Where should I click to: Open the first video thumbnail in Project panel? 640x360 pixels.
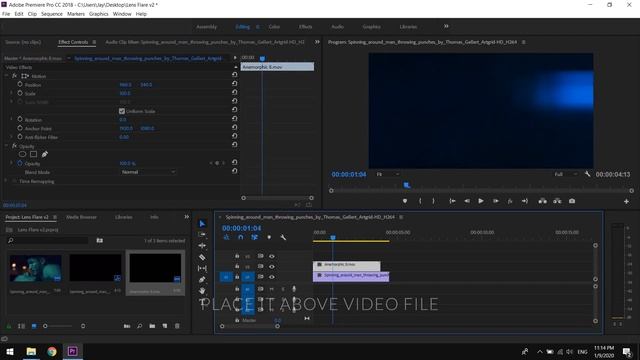[36, 268]
